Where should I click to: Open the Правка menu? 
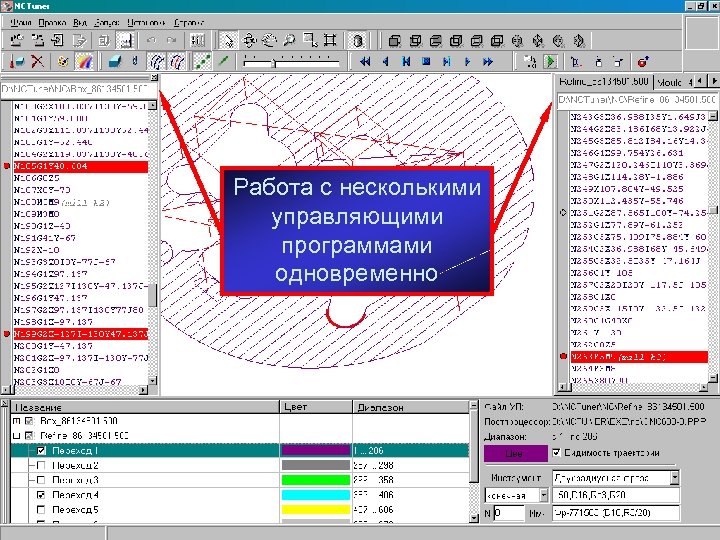click(x=52, y=22)
